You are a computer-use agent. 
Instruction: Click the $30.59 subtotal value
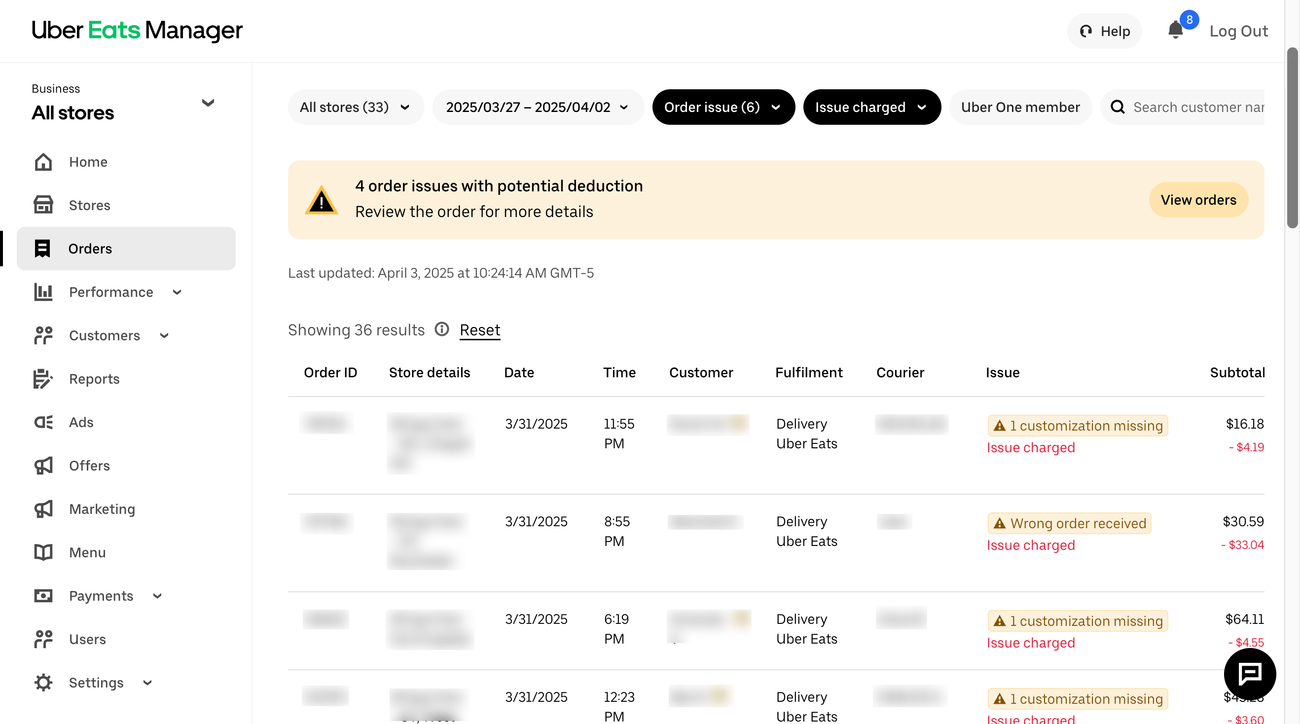coord(1243,521)
